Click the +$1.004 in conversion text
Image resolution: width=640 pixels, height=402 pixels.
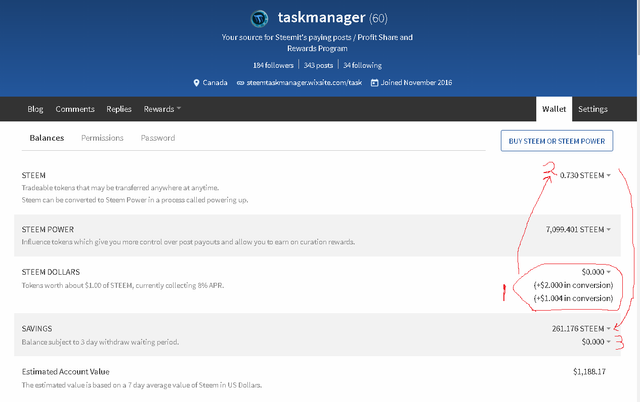tap(573, 298)
